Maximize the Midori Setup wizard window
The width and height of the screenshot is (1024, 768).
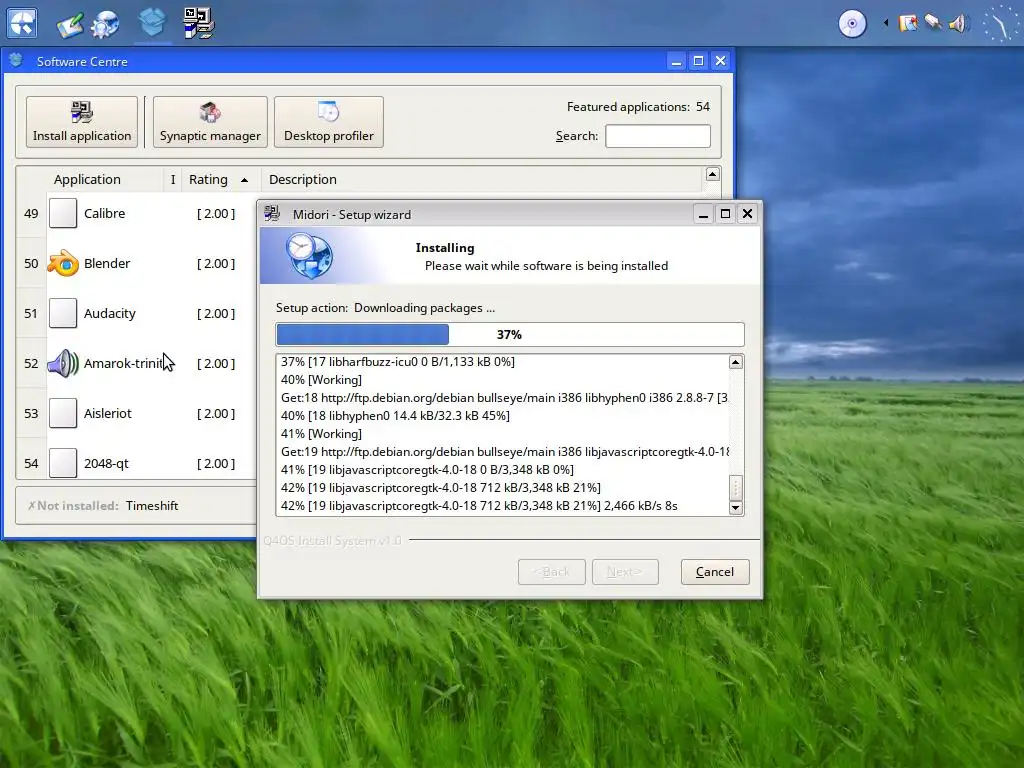[x=726, y=214]
